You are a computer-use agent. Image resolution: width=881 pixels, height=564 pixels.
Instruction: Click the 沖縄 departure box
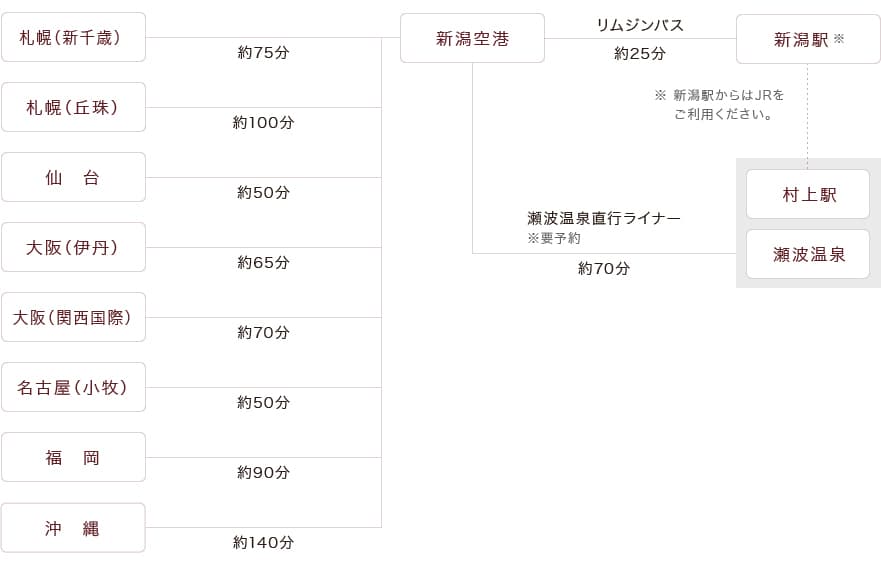tap(73, 528)
